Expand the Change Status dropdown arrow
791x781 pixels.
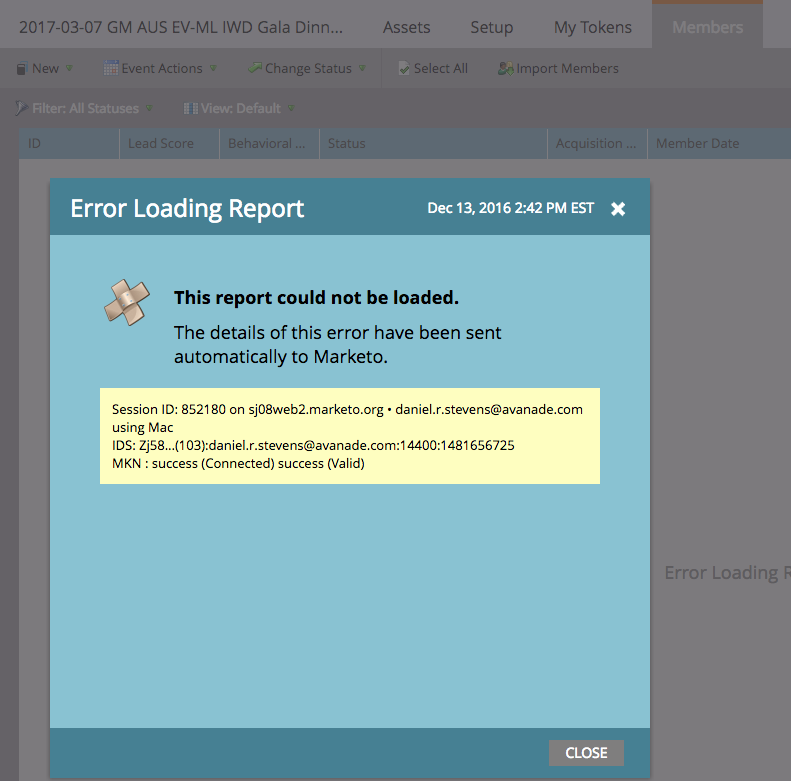pos(362,68)
